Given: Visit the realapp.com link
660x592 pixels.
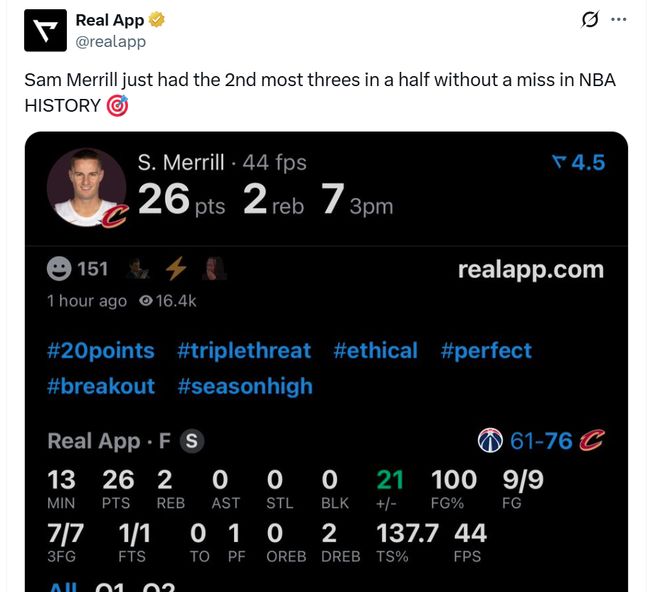Looking at the screenshot, I should [x=530, y=269].
